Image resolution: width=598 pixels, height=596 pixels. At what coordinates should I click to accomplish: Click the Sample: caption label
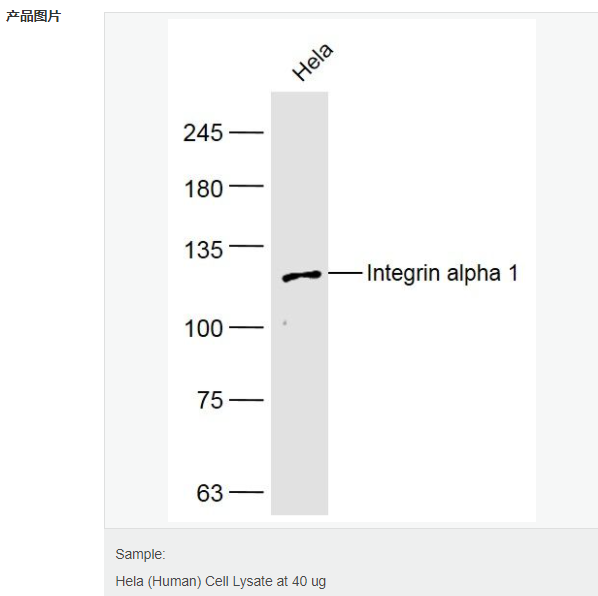point(140,554)
